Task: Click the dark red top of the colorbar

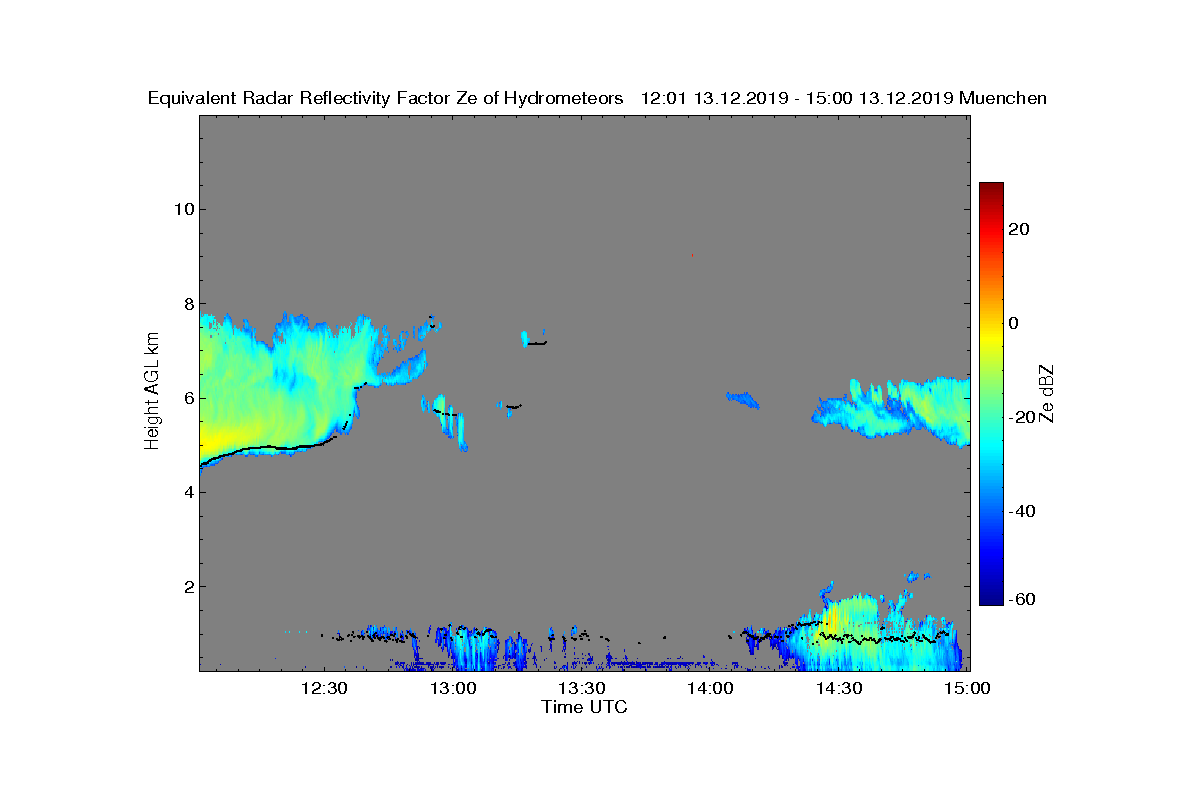Action: tap(991, 190)
